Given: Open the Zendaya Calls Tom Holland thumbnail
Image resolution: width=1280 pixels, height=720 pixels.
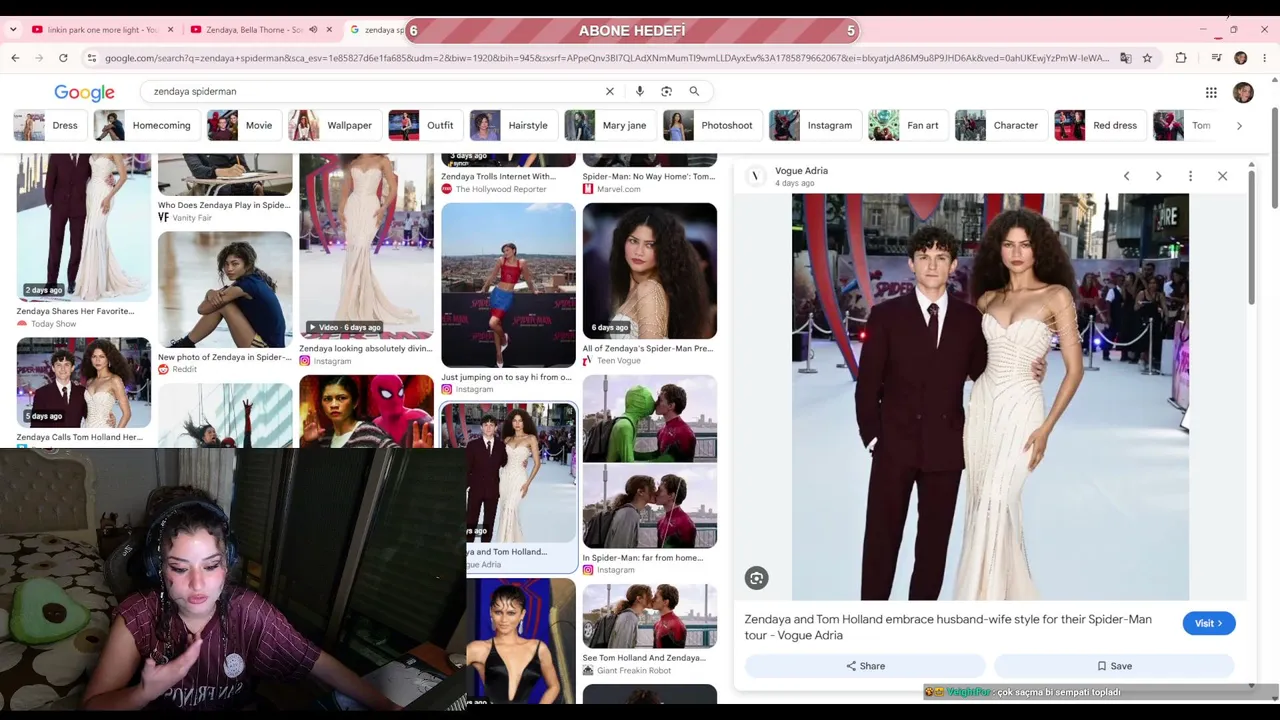Looking at the screenshot, I should pyautogui.click(x=84, y=383).
